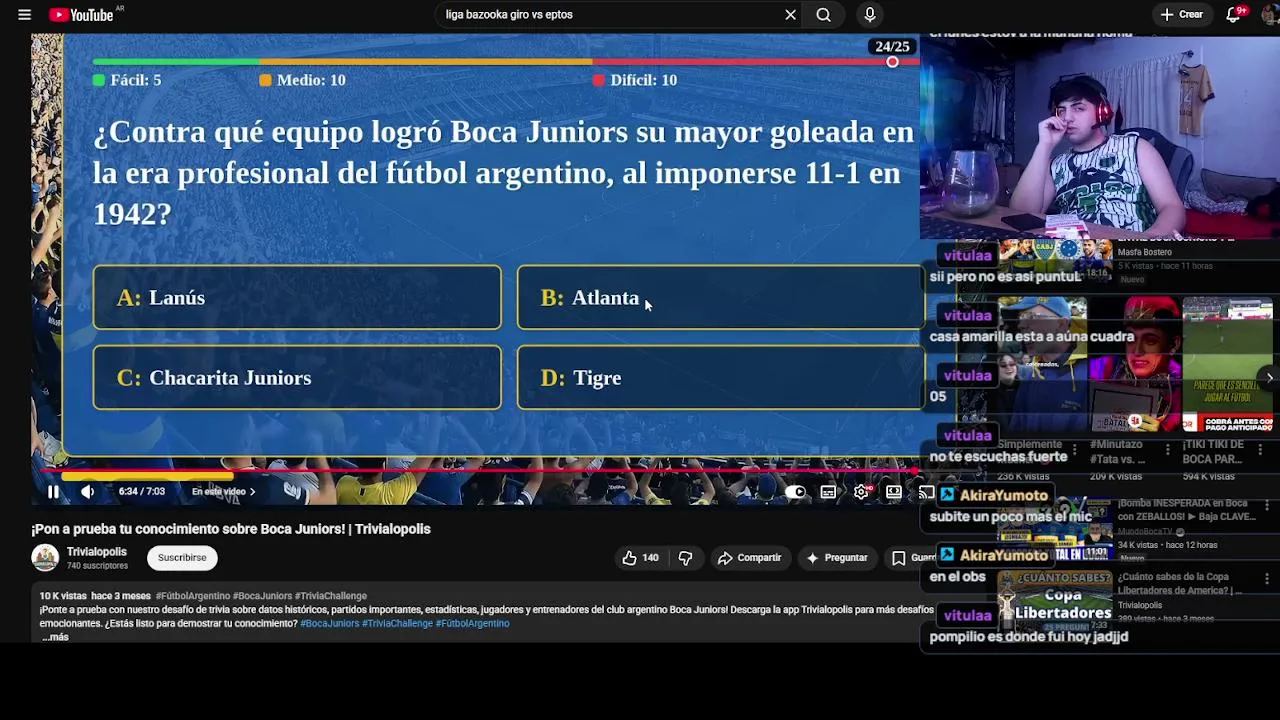Toggle autoplay switch in player
The height and width of the screenshot is (720, 1280).
pos(795,491)
